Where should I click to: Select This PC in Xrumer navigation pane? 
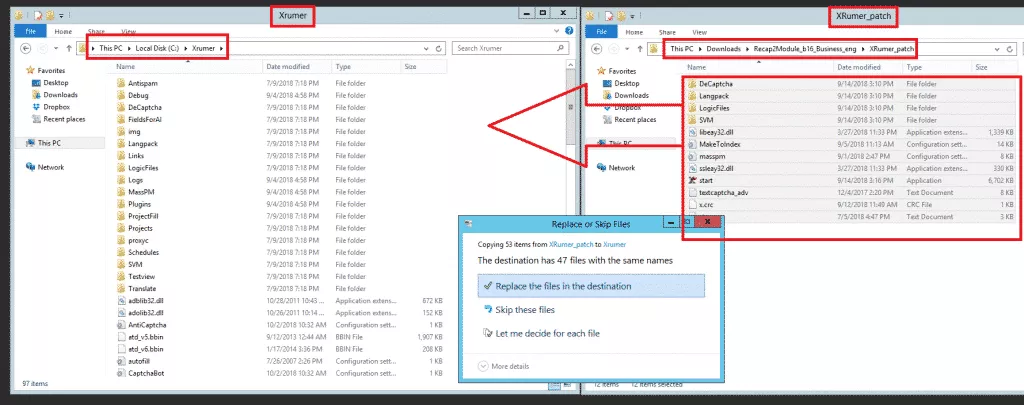[48, 143]
